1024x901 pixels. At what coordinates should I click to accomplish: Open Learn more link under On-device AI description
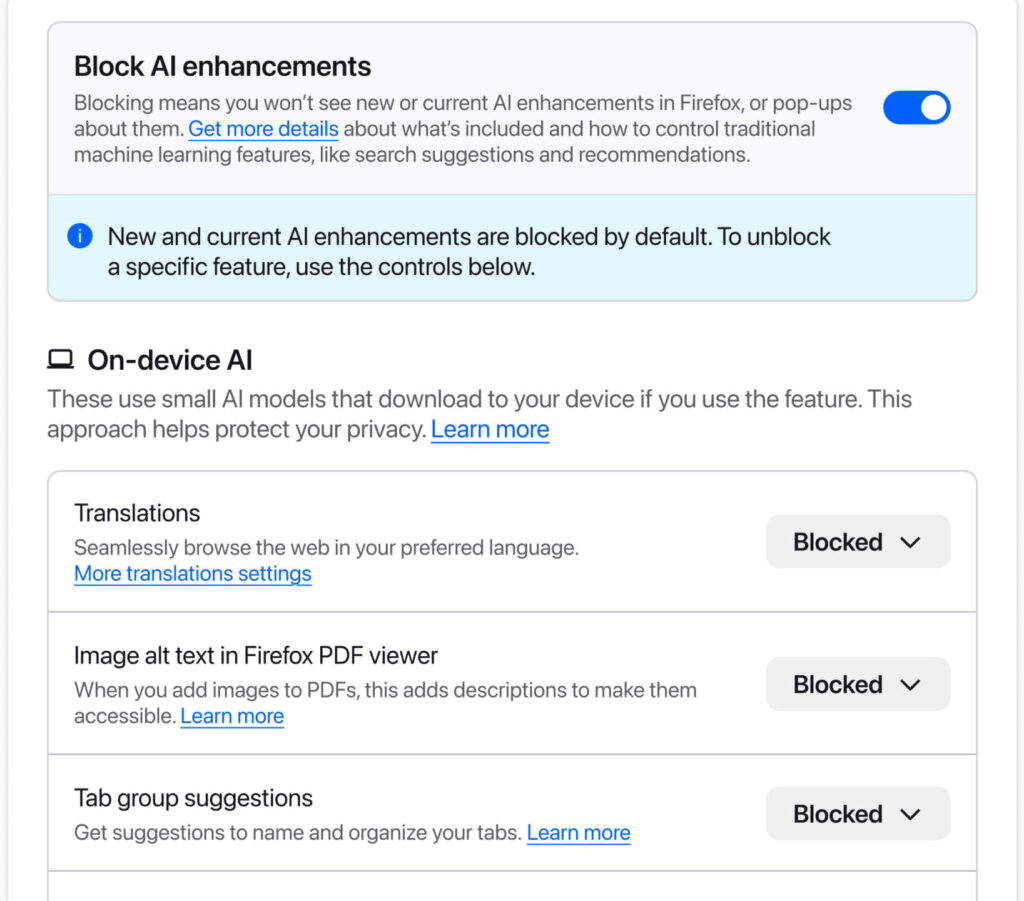pyautogui.click(x=489, y=430)
